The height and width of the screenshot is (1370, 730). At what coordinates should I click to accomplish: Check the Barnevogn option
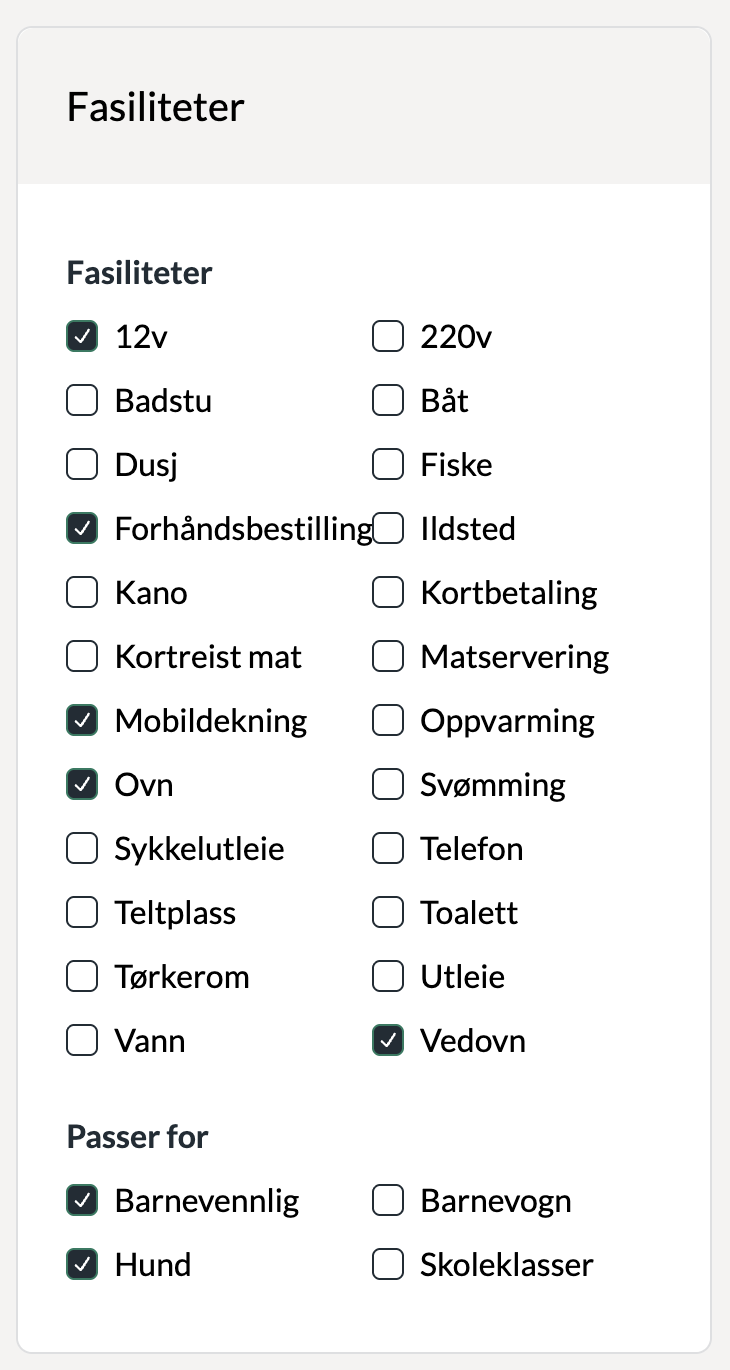388,1201
